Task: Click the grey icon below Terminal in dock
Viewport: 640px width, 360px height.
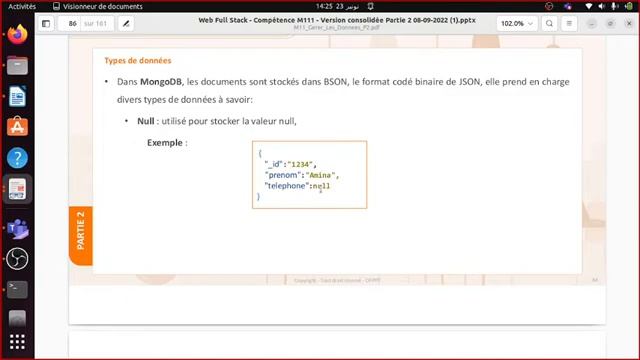Action: coord(17,319)
